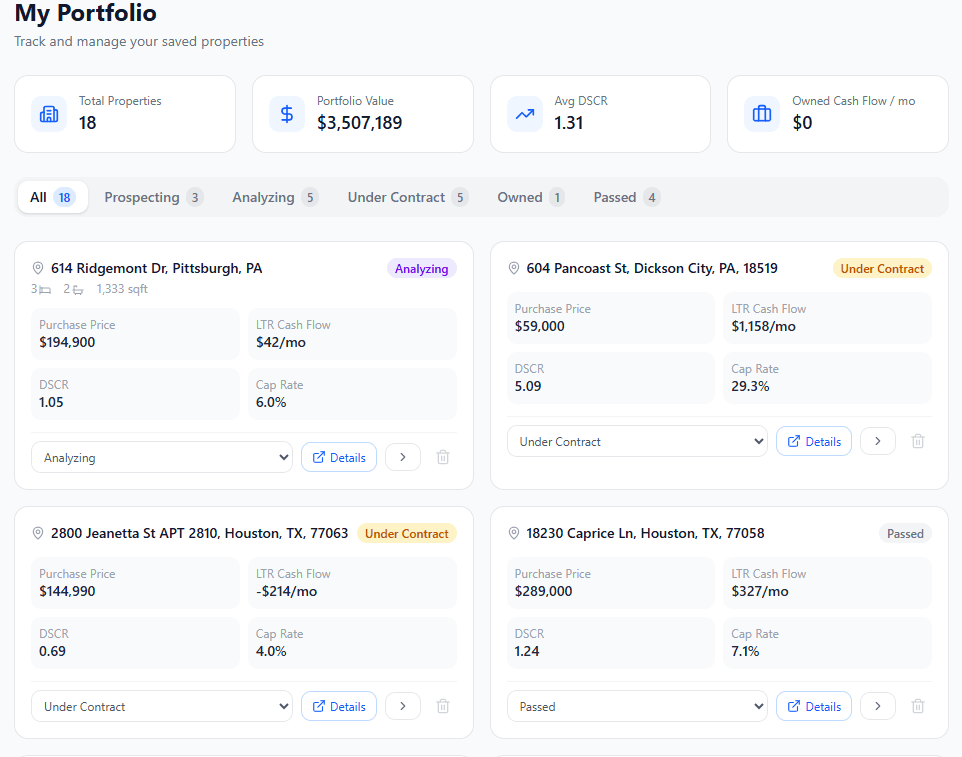Screen dimensions: 962x757
Task: Click the building icon on Total Properties card
Action: click(x=48, y=114)
